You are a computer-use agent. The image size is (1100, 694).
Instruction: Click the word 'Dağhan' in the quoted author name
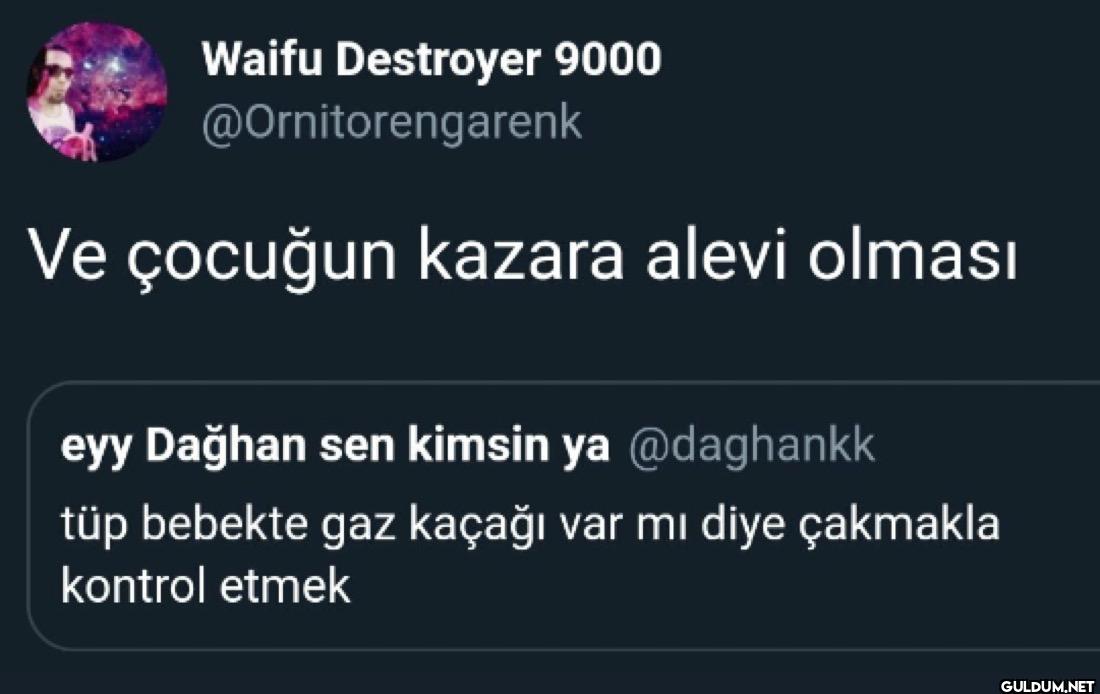point(225,447)
